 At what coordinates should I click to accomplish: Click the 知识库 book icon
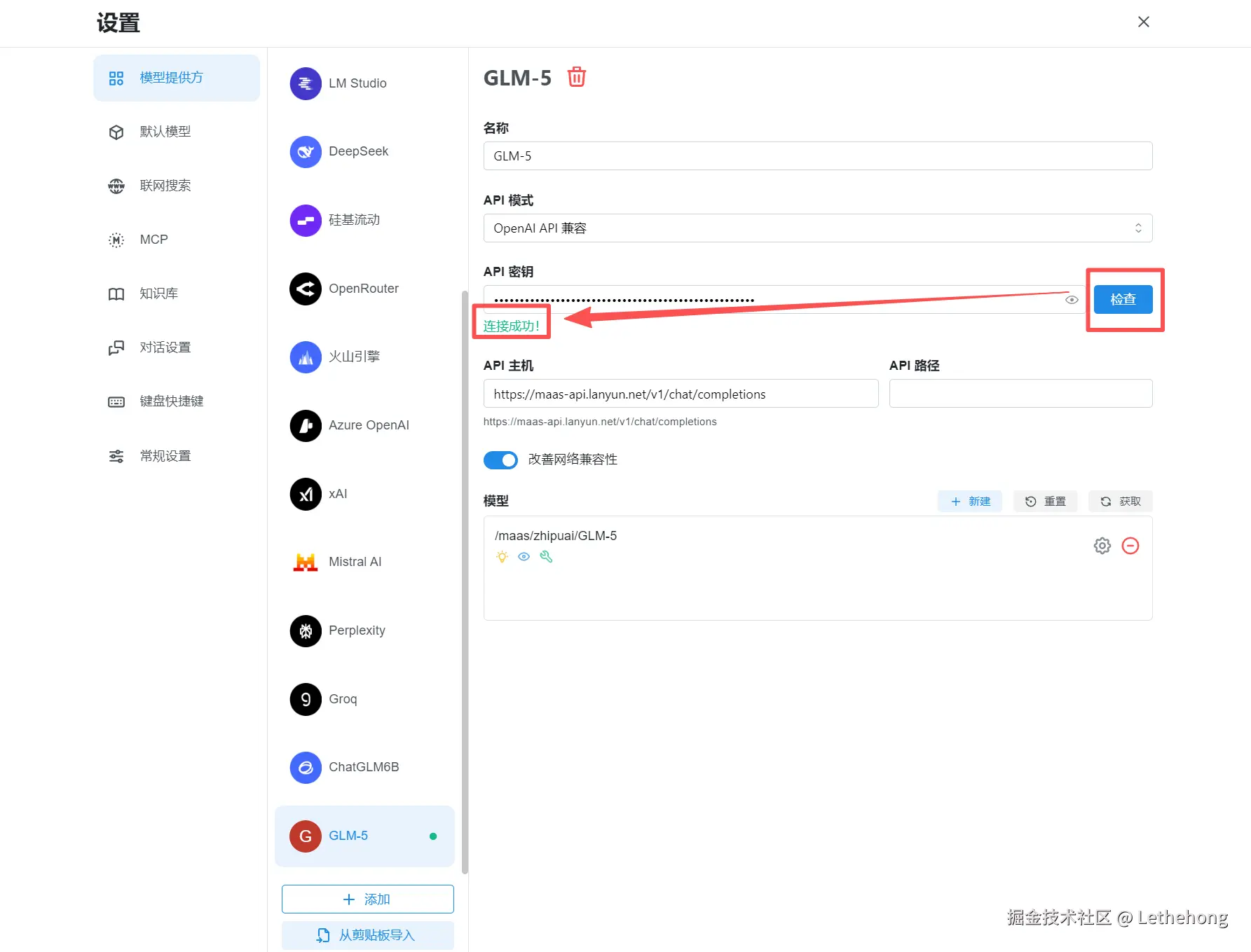(x=116, y=294)
